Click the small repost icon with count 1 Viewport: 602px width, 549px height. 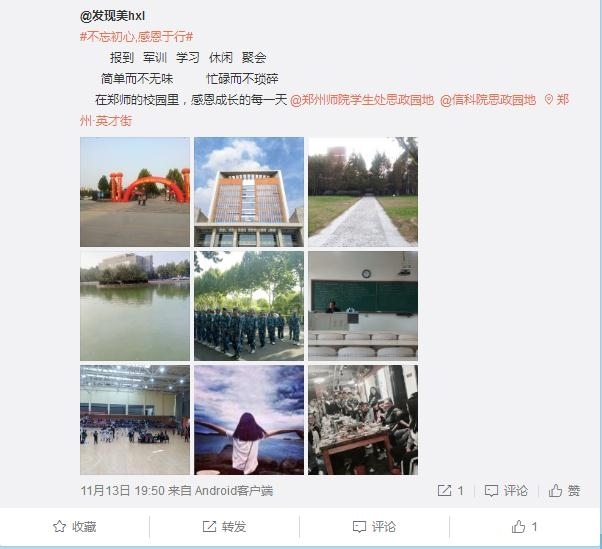click(445, 491)
